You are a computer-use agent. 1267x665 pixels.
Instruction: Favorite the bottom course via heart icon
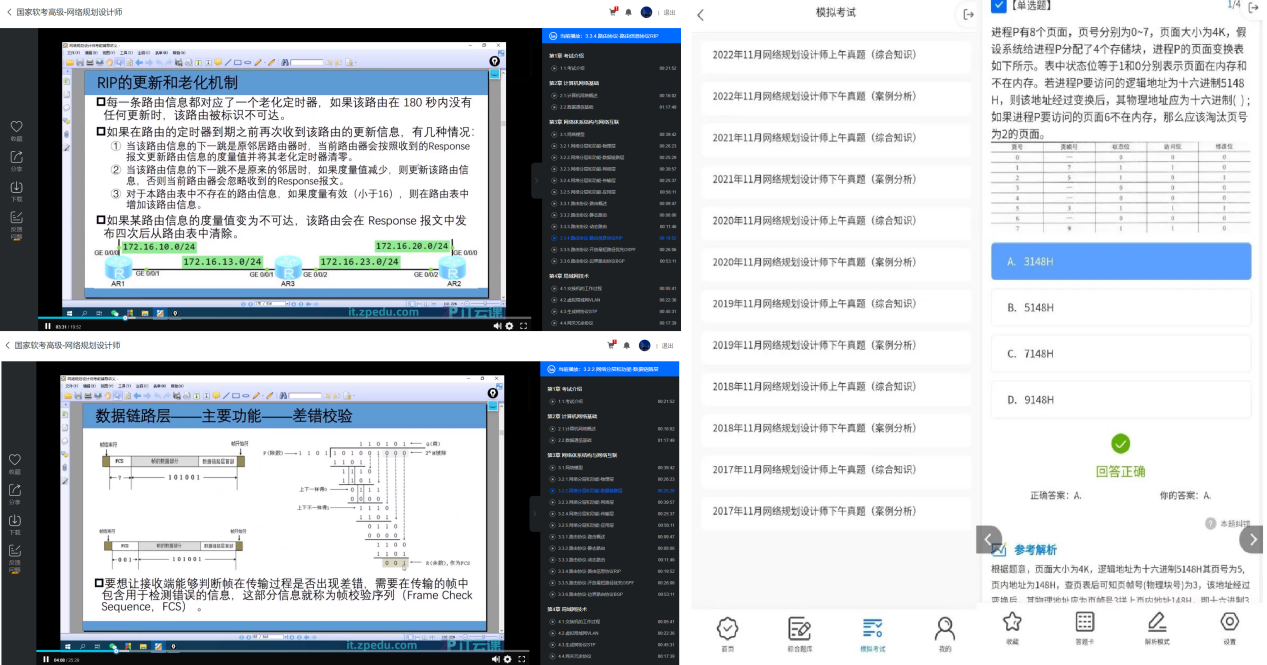(x=15, y=460)
